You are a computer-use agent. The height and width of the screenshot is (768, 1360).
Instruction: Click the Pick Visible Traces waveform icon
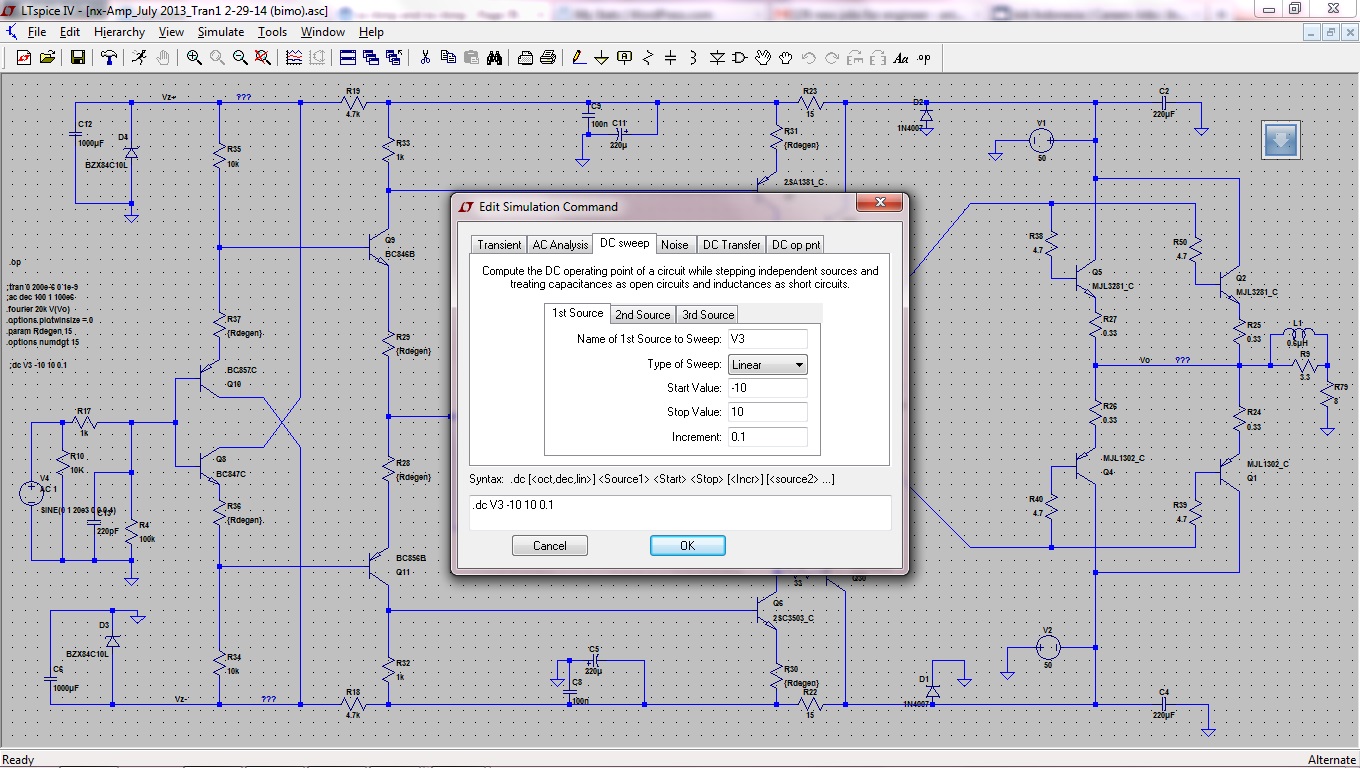[294, 58]
